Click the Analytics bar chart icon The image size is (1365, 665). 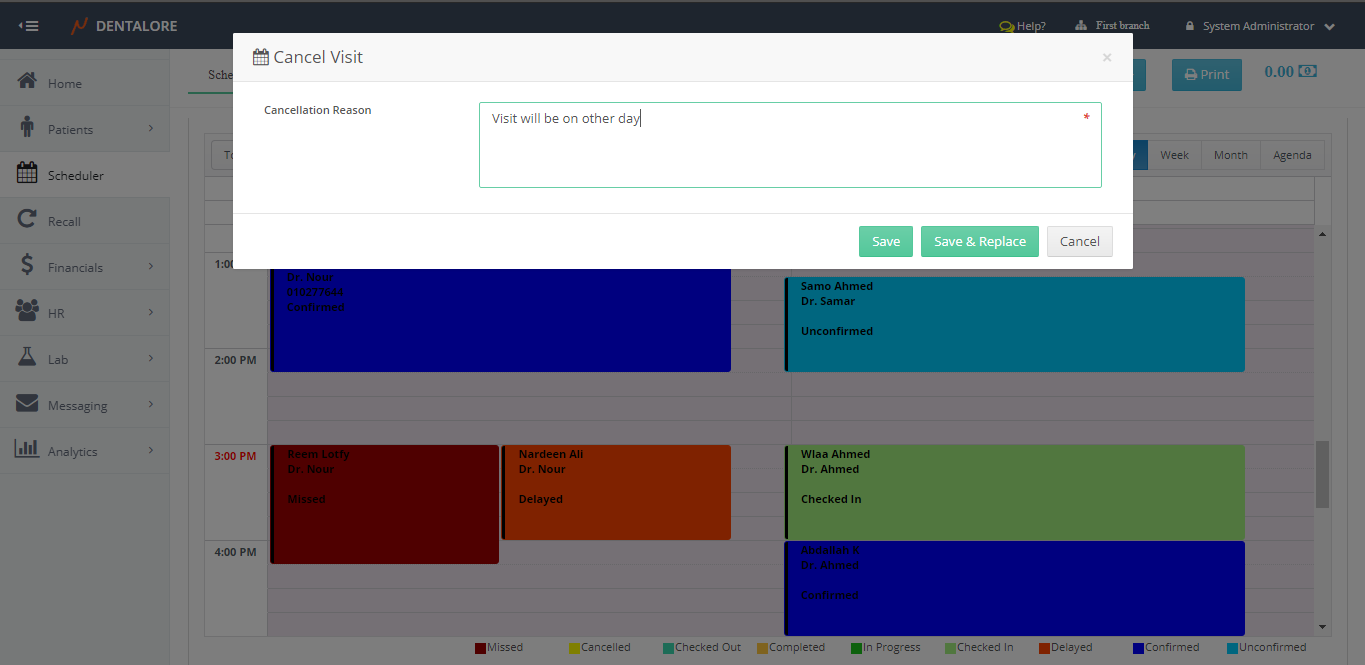coord(27,450)
